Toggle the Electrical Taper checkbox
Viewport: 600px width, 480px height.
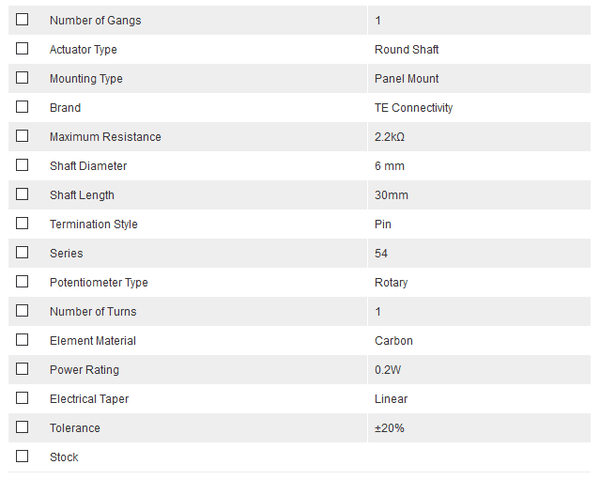pos(22,398)
